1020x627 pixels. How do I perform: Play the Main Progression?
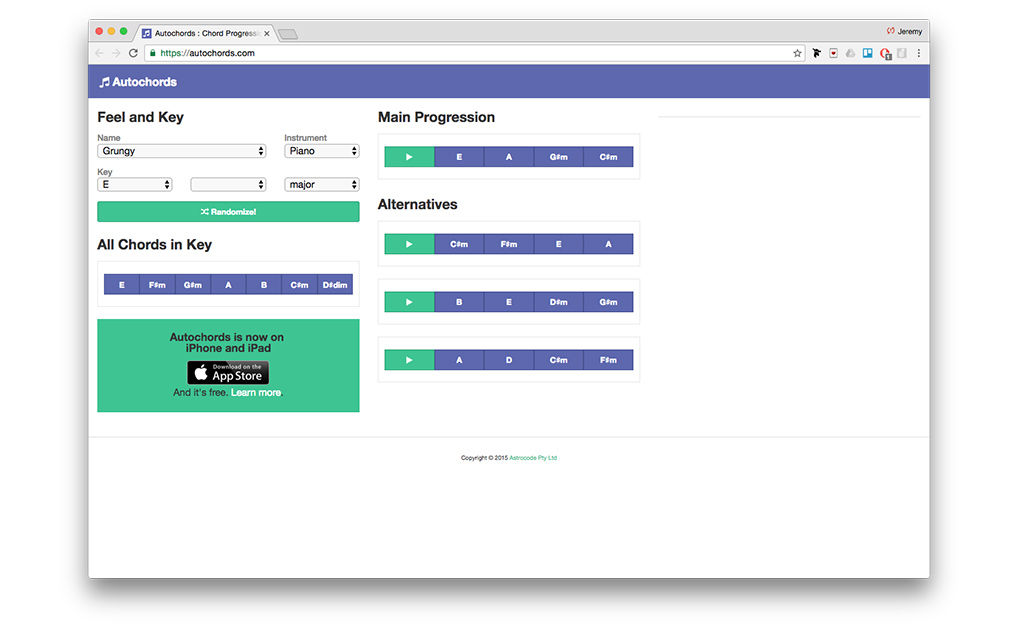tap(409, 157)
